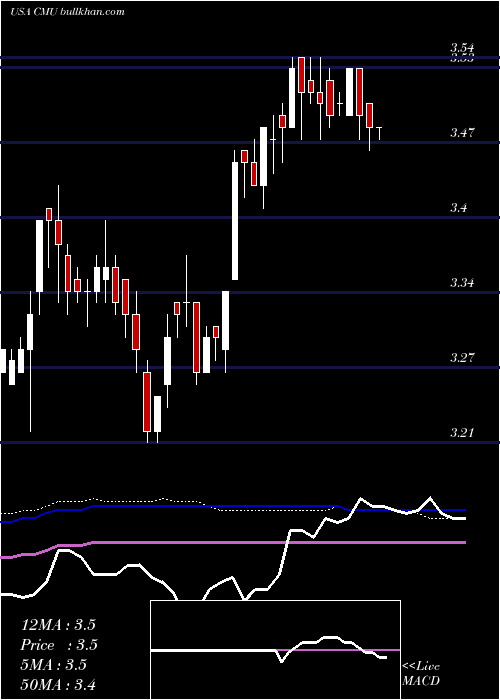
Task: Click the '5MA : 3.5' readout
Action: 54,665
